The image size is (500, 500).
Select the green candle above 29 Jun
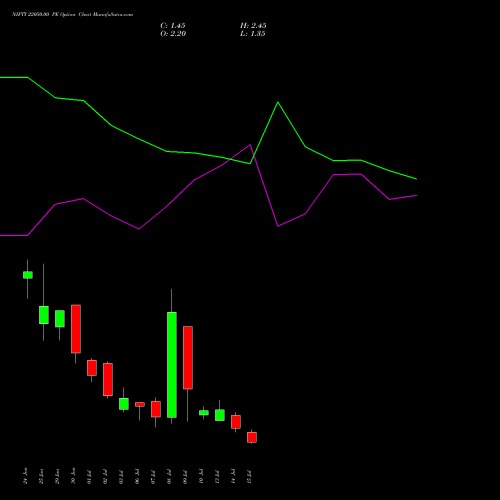coord(60,319)
